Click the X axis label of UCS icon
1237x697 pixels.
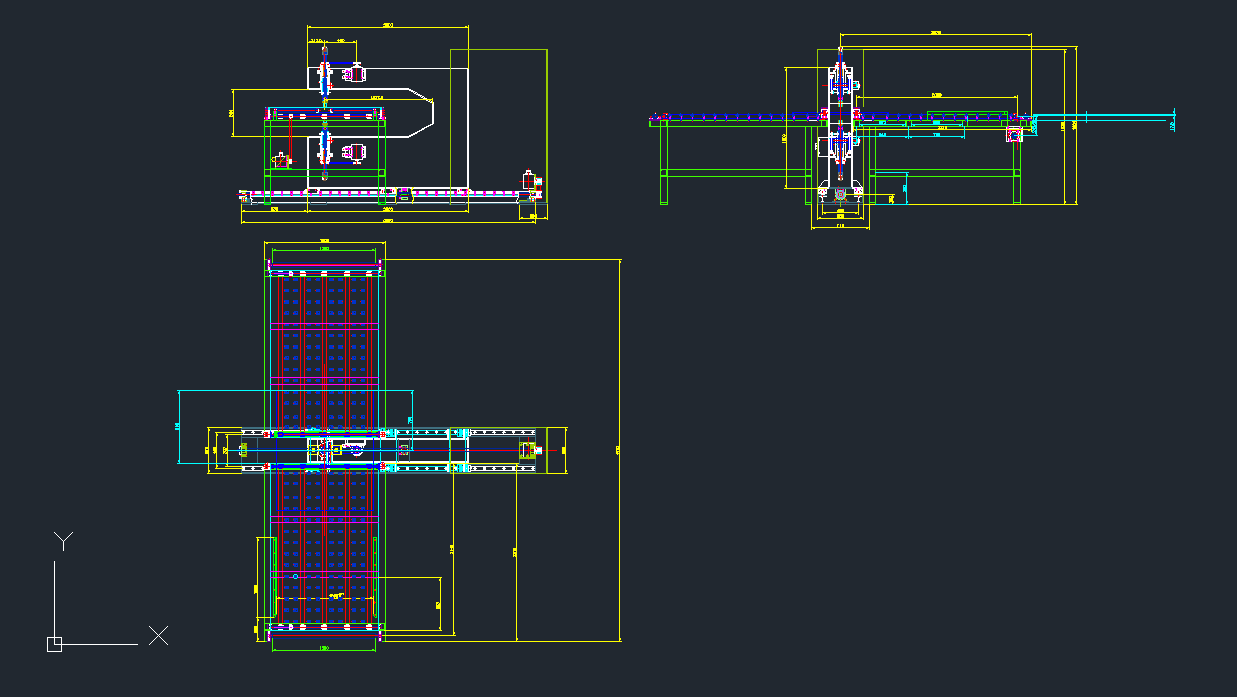coord(158,635)
